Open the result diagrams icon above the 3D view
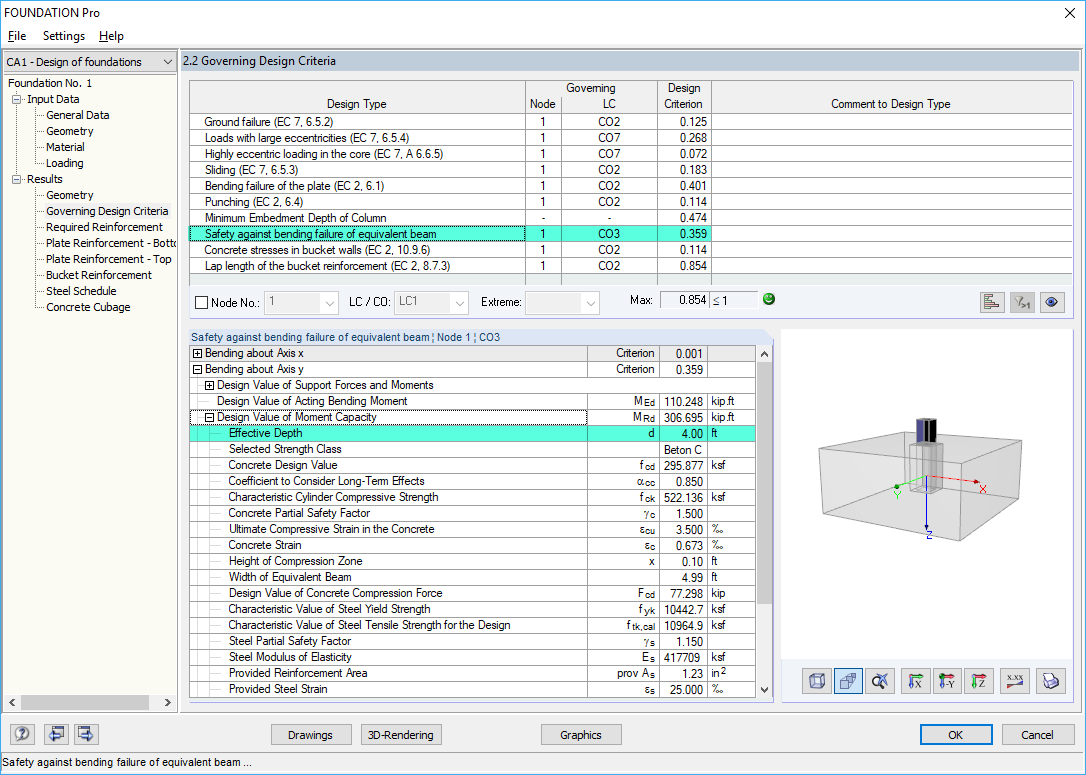 point(992,301)
